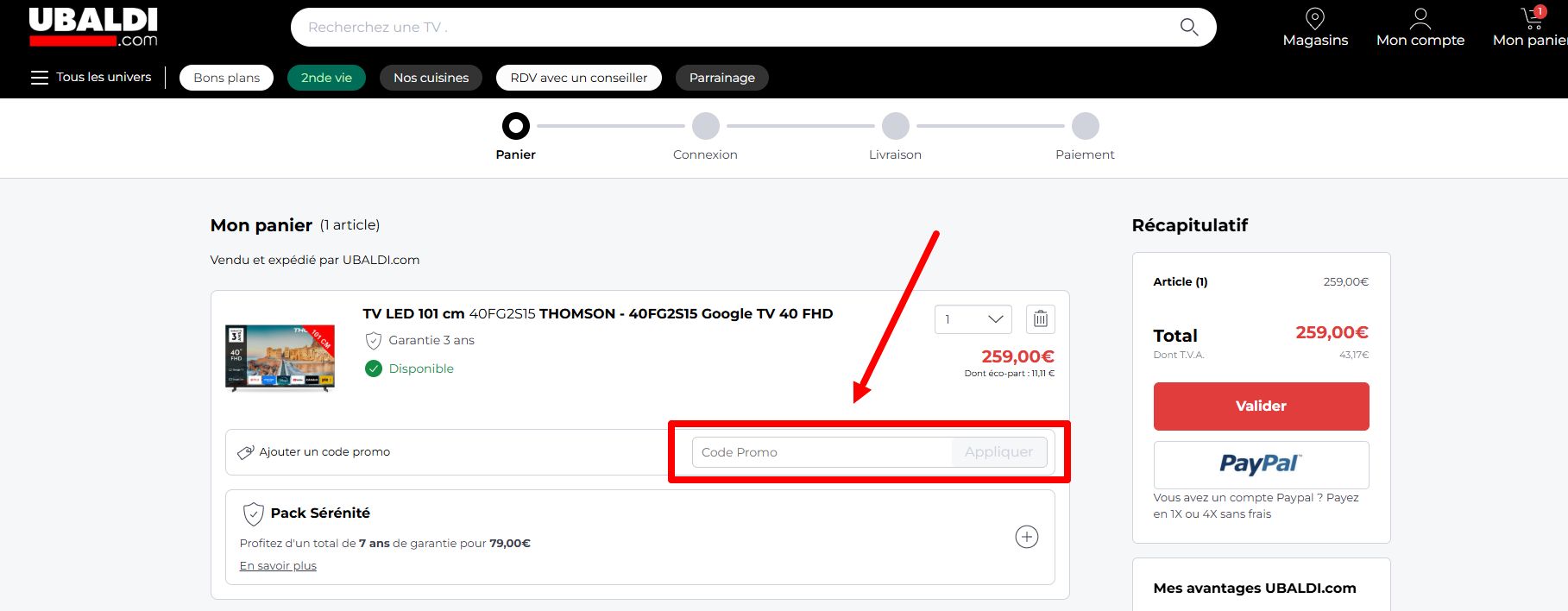
Task: Select the 2nde vie menu pill
Action: coord(326,78)
